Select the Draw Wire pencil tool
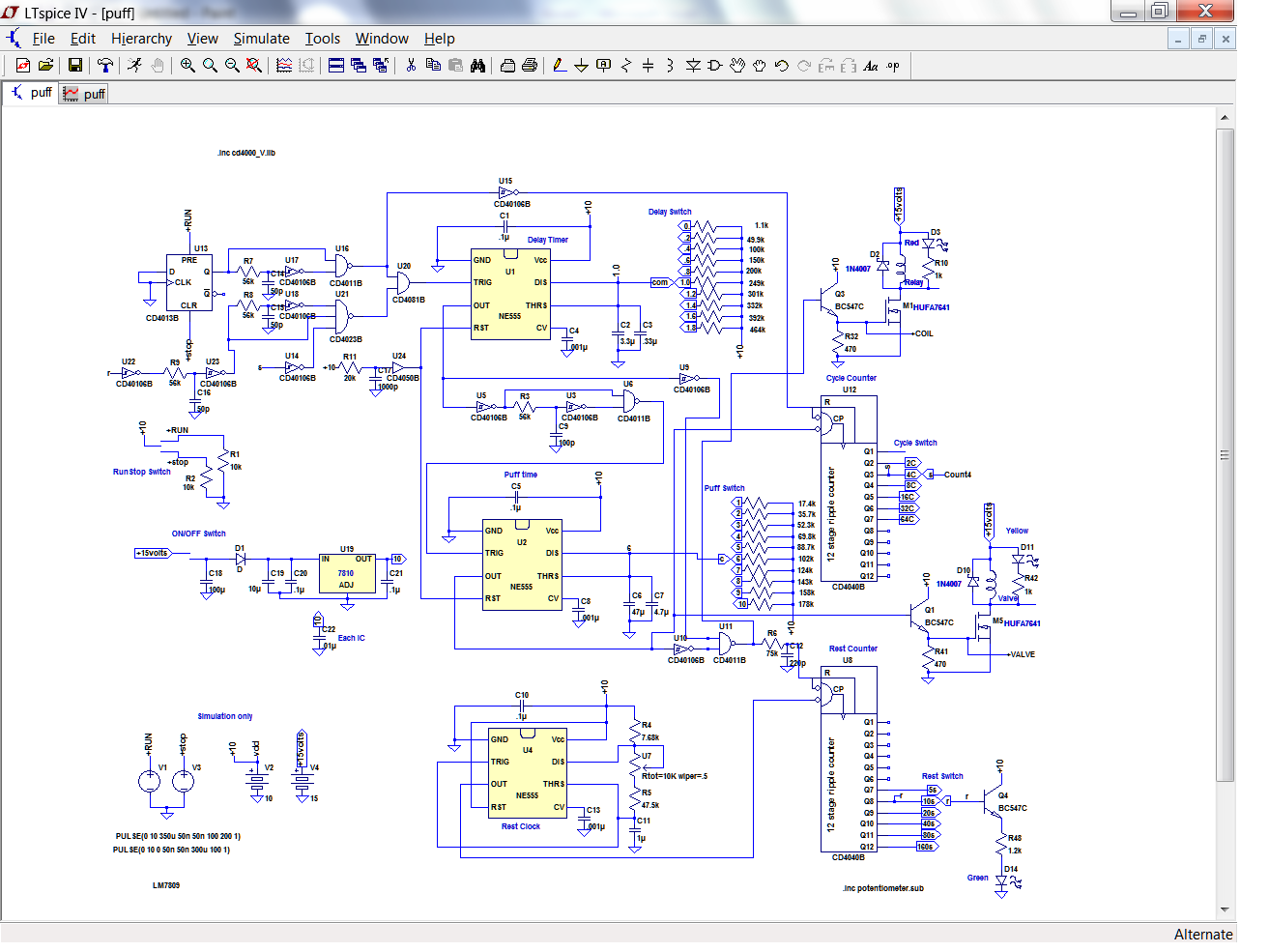Viewport: 1269px width, 952px height. 560,66
